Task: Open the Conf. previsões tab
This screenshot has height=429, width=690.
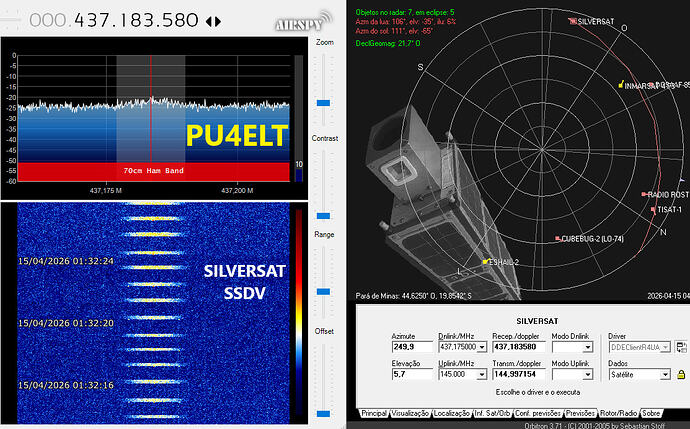Action: (x=538, y=414)
